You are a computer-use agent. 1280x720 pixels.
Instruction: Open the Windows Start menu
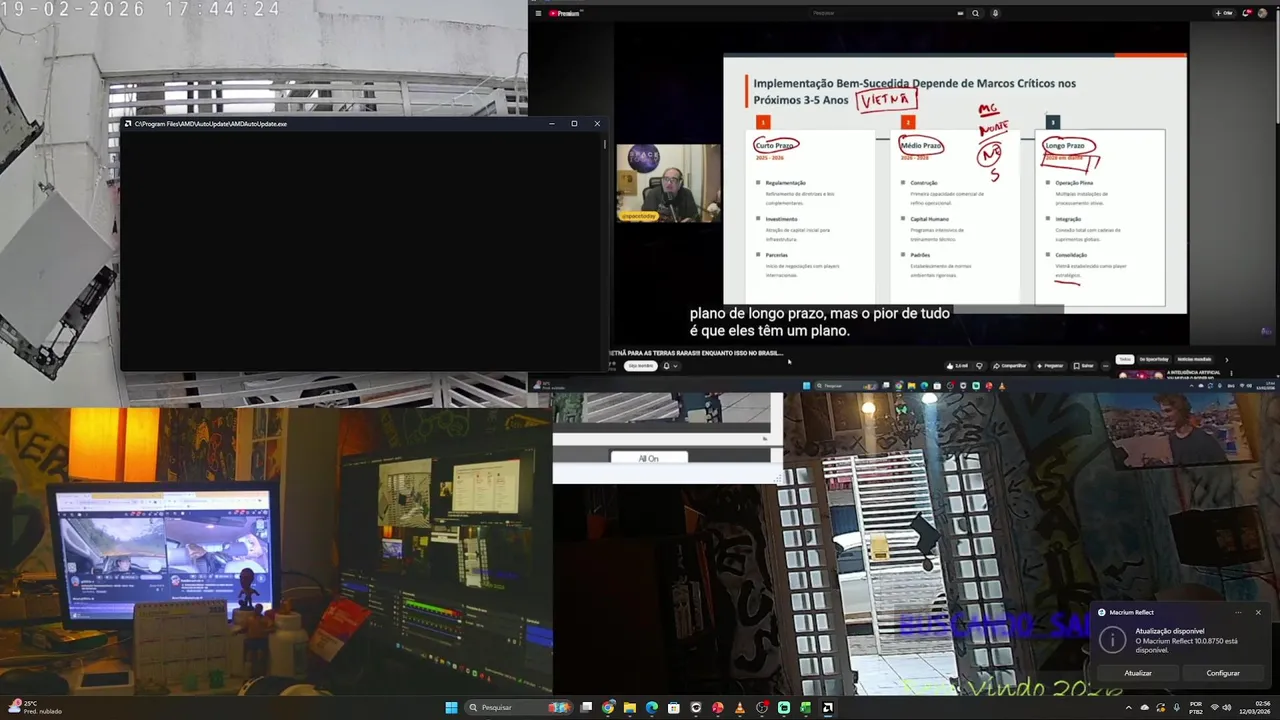click(451, 708)
